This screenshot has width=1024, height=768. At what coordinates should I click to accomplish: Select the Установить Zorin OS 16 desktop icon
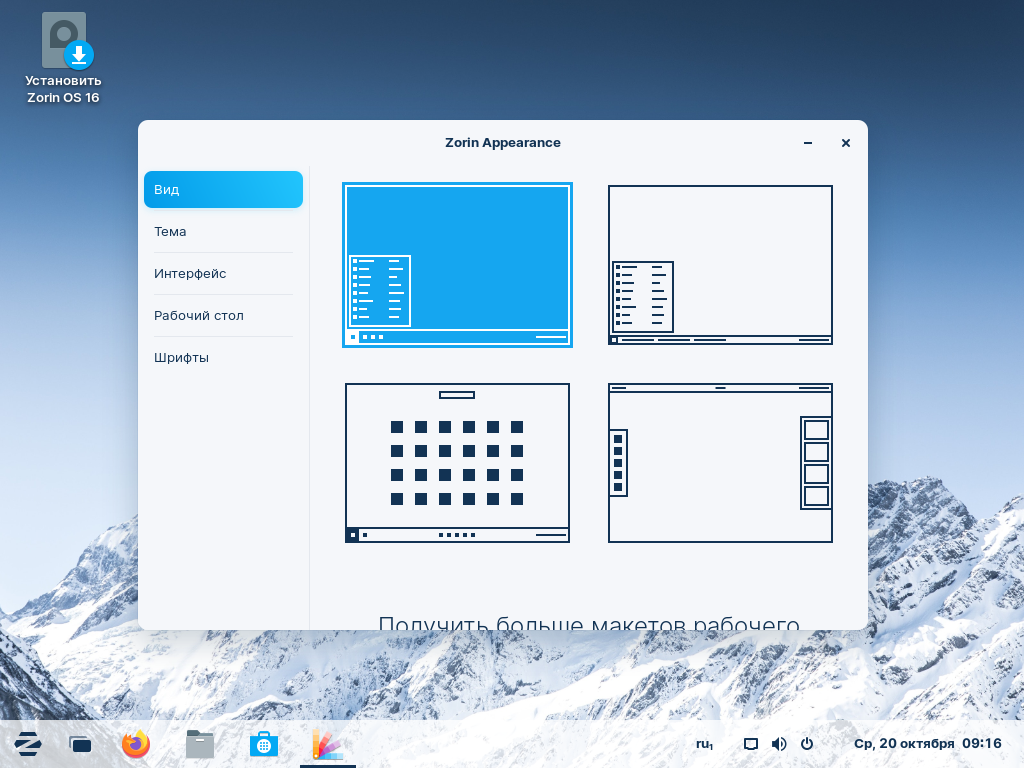point(63,58)
